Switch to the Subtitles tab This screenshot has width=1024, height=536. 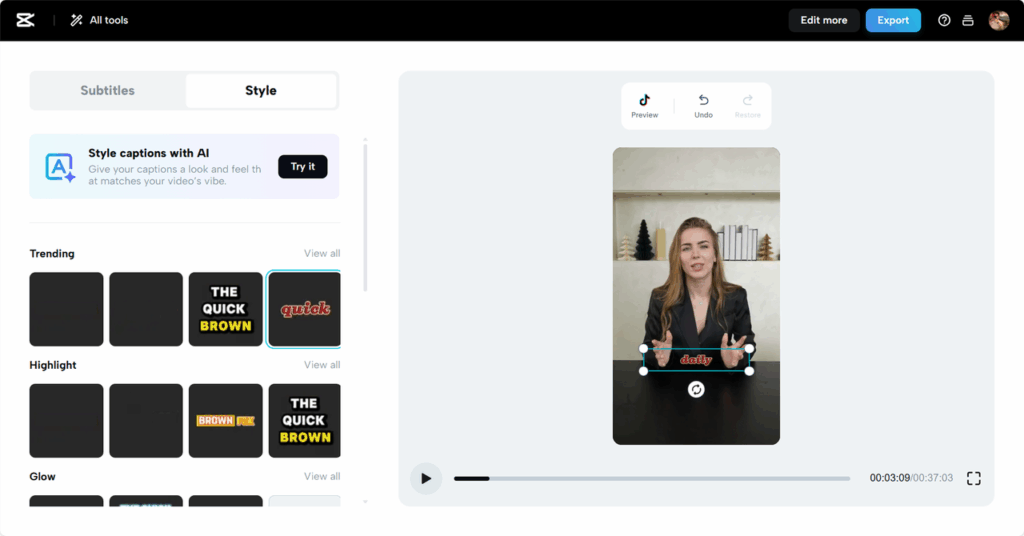pyautogui.click(x=108, y=90)
